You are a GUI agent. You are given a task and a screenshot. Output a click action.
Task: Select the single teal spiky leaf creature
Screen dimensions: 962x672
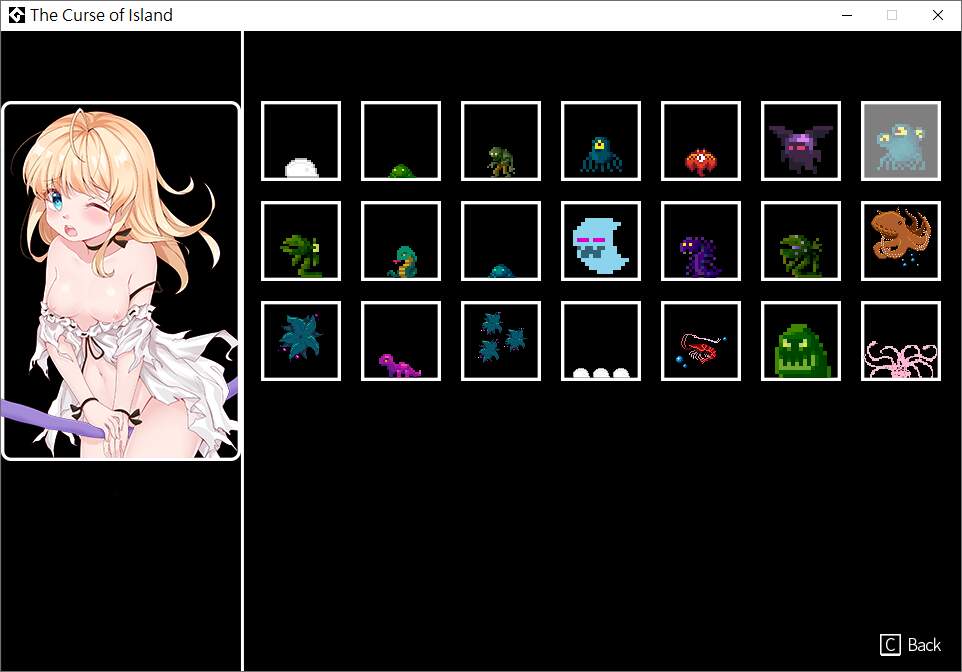(301, 341)
